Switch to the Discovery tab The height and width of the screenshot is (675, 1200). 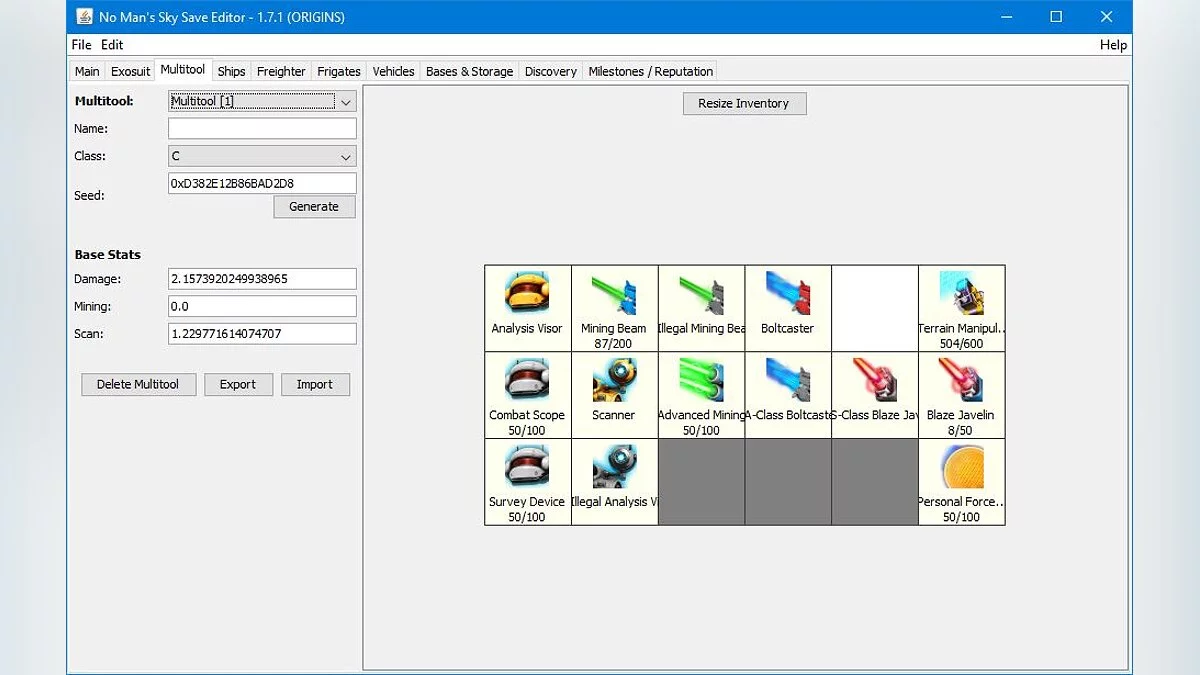tap(550, 71)
